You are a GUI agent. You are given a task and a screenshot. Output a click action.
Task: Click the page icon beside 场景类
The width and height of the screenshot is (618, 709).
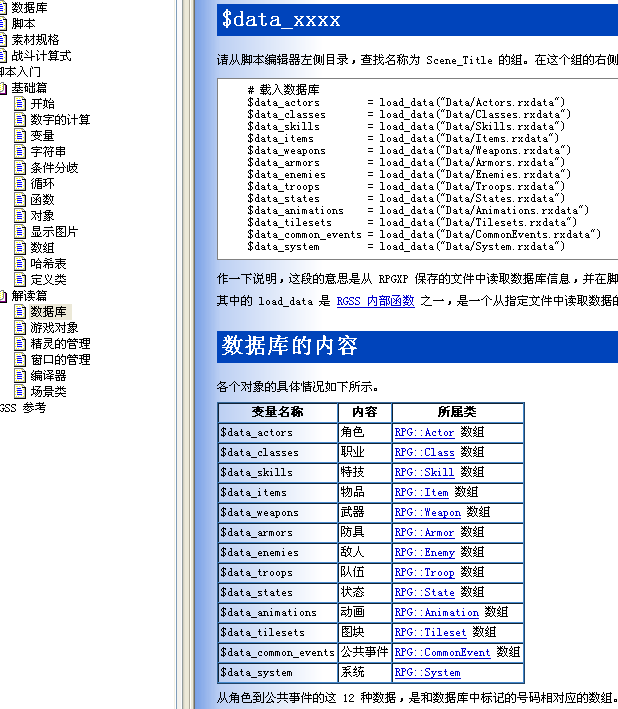point(20,392)
